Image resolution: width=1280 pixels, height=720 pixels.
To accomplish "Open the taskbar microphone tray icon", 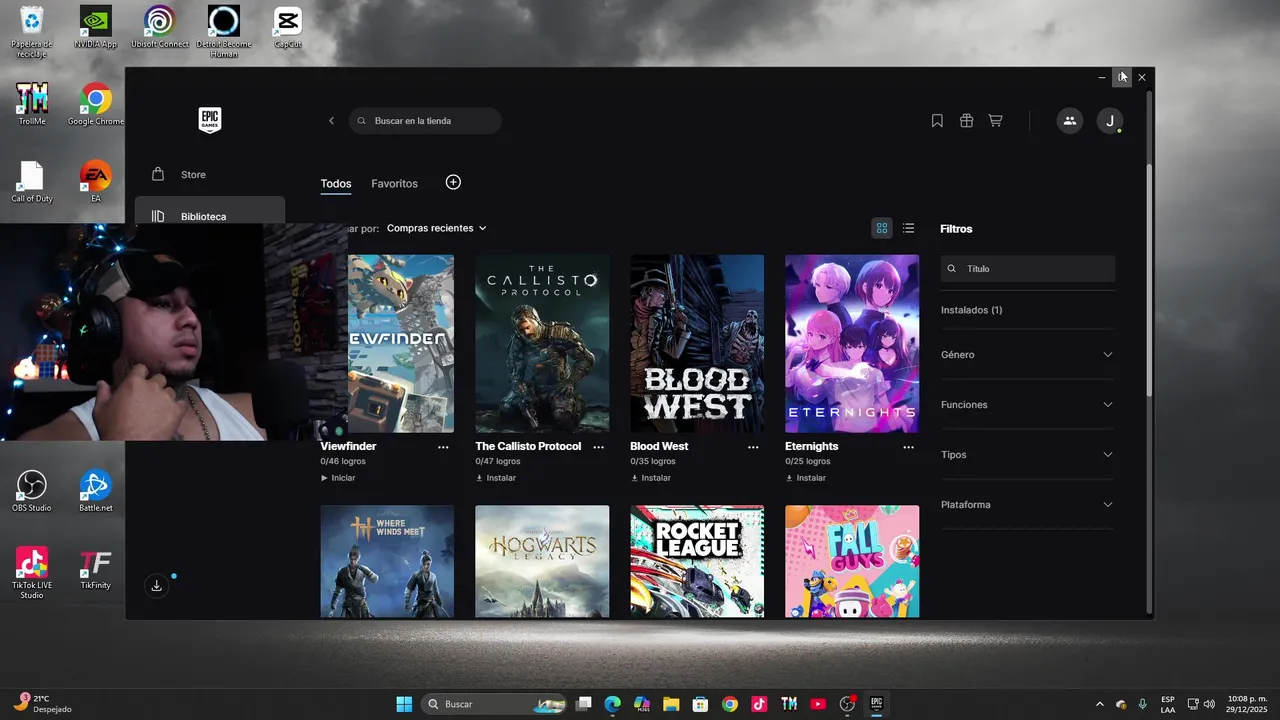I will pos(1142,704).
